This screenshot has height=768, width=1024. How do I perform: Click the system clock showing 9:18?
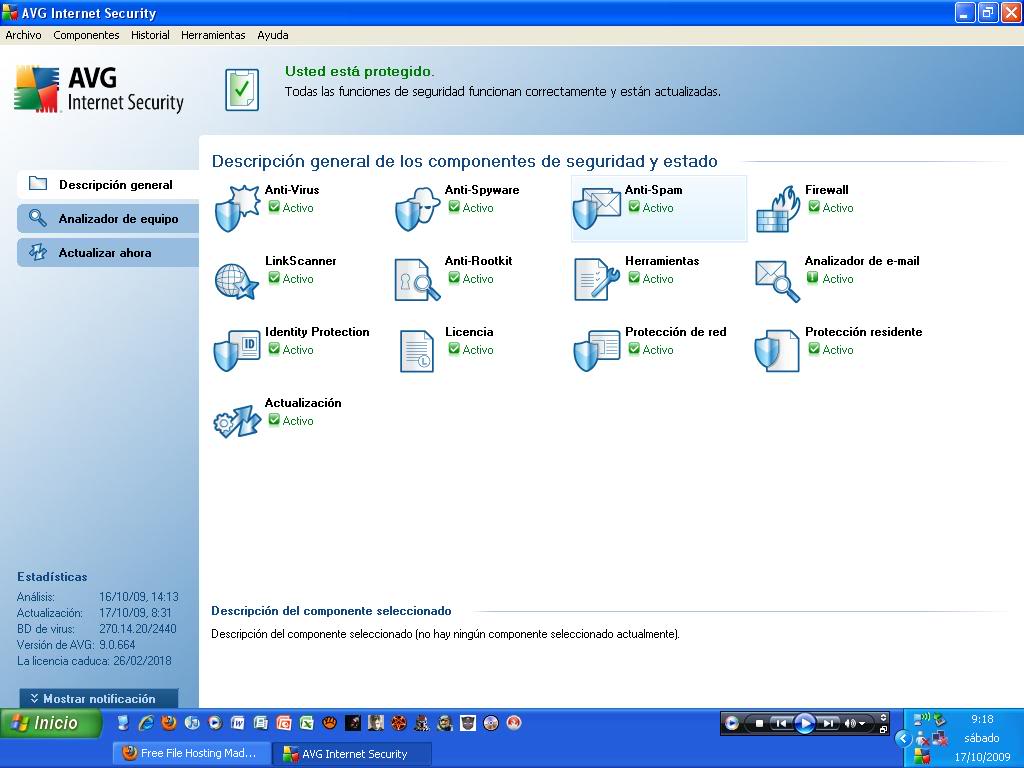[x=982, y=719]
